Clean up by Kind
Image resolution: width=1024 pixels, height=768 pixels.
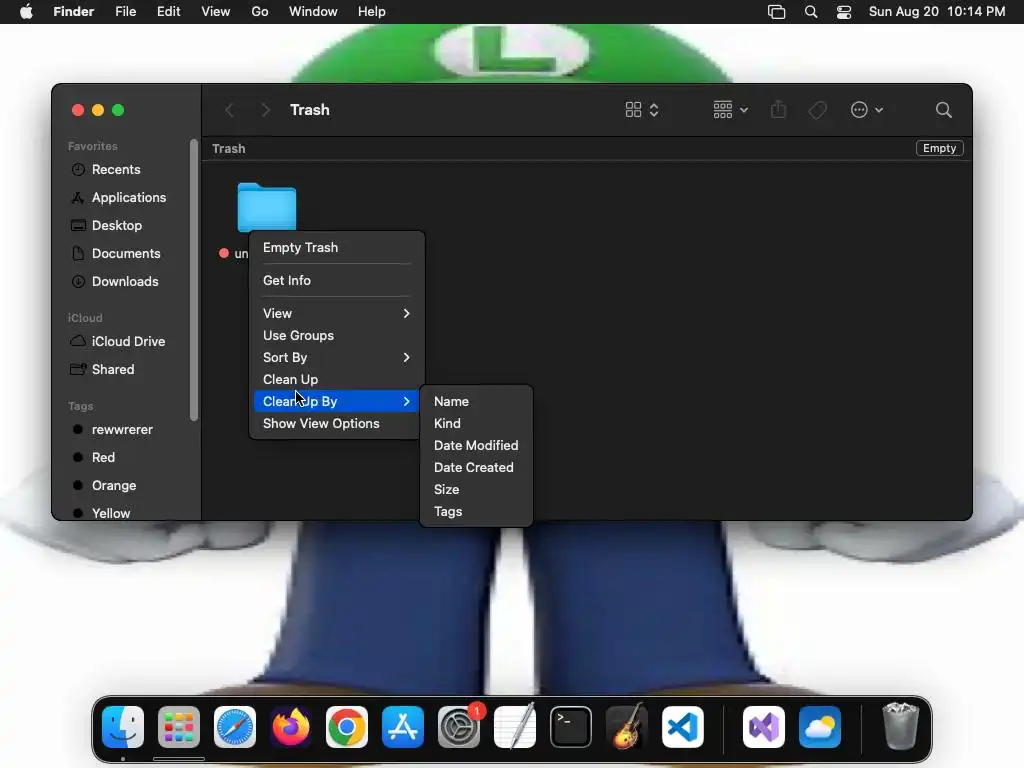[476, 423]
